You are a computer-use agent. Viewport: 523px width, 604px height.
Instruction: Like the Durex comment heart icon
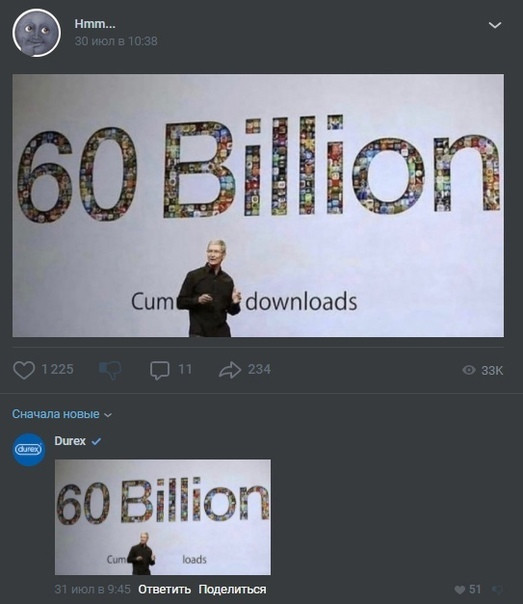coord(459,589)
